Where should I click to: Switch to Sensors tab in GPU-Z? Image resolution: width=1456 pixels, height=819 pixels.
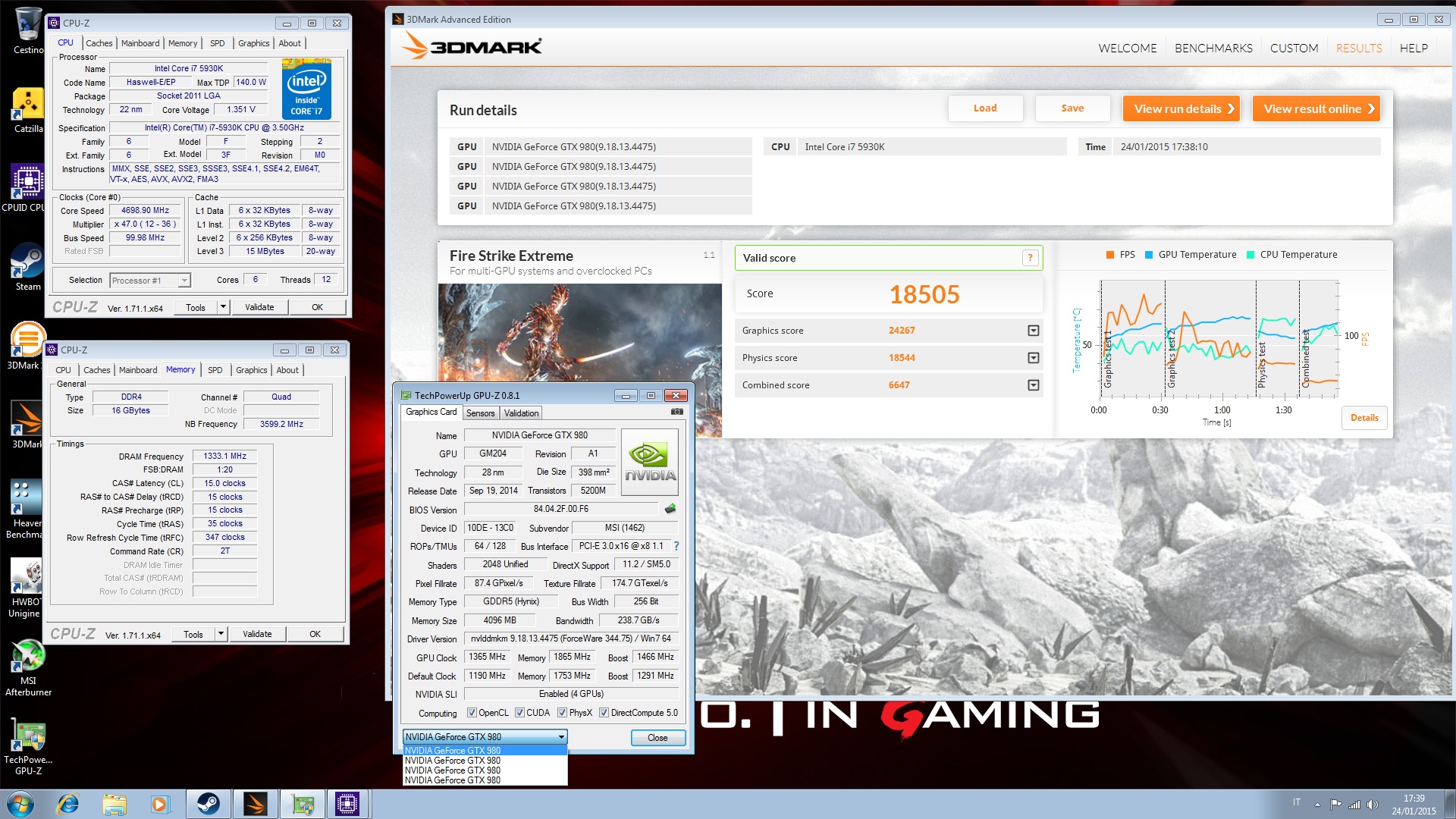pyautogui.click(x=480, y=413)
